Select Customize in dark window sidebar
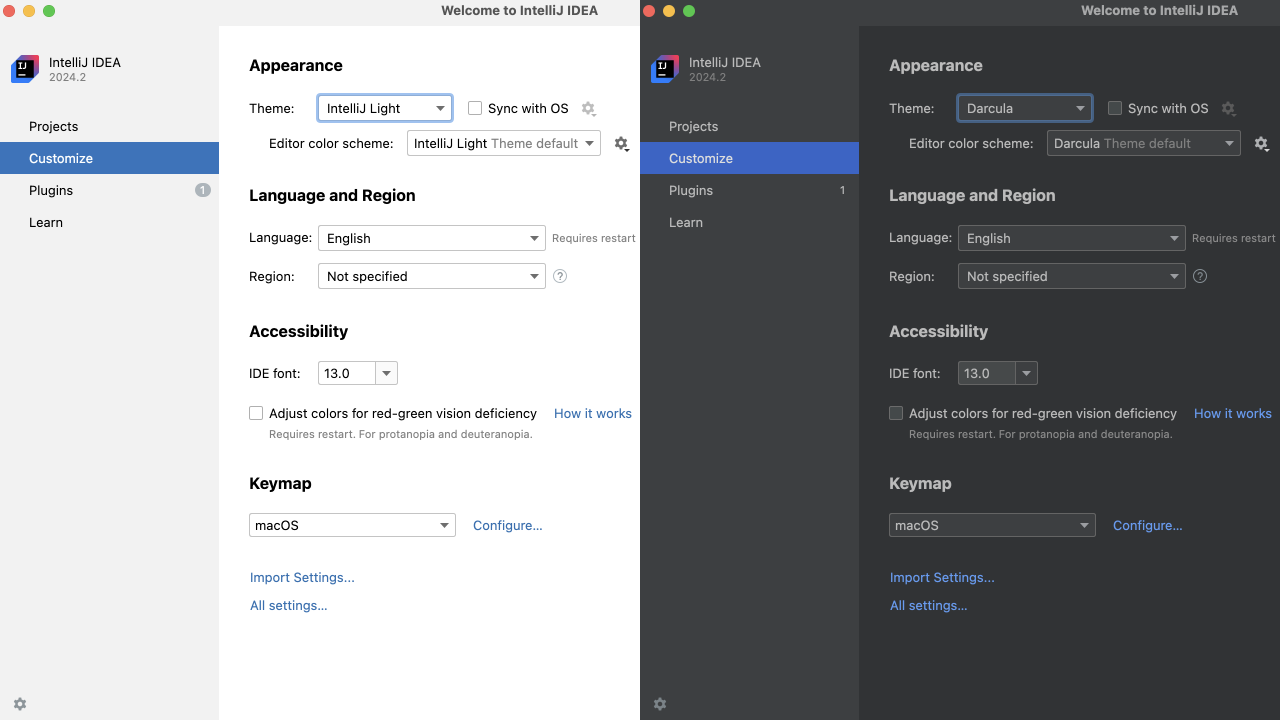This screenshot has width=1280, height=720. point(749,158)
